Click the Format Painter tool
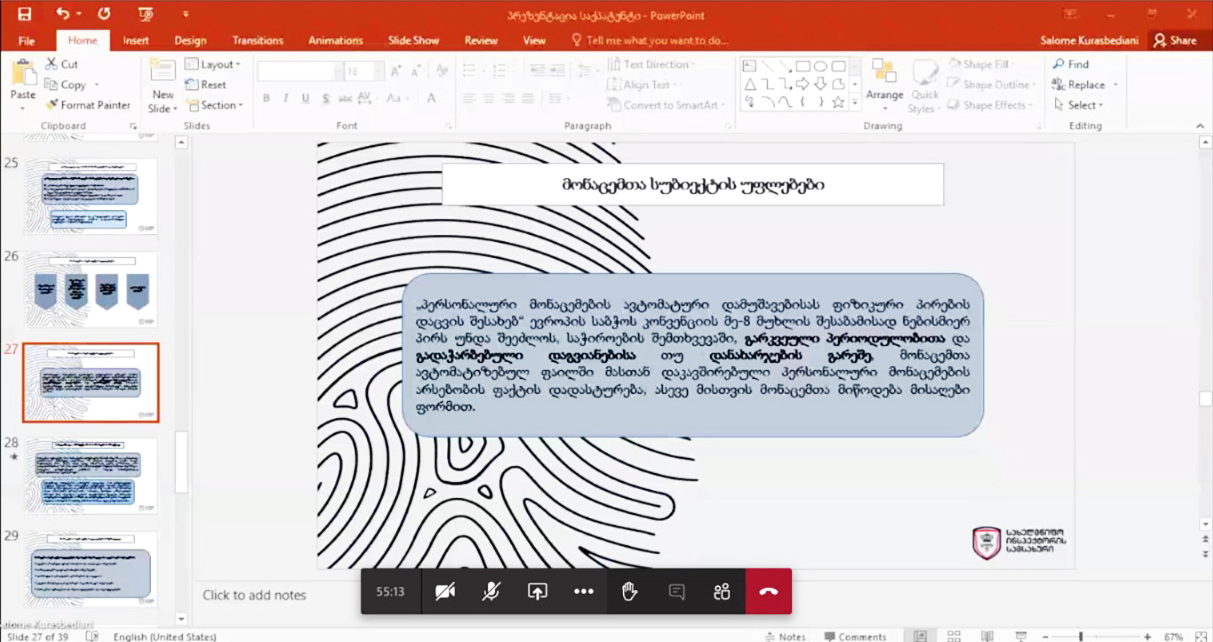Screen dimensions: 1213x642 (88, 105)
